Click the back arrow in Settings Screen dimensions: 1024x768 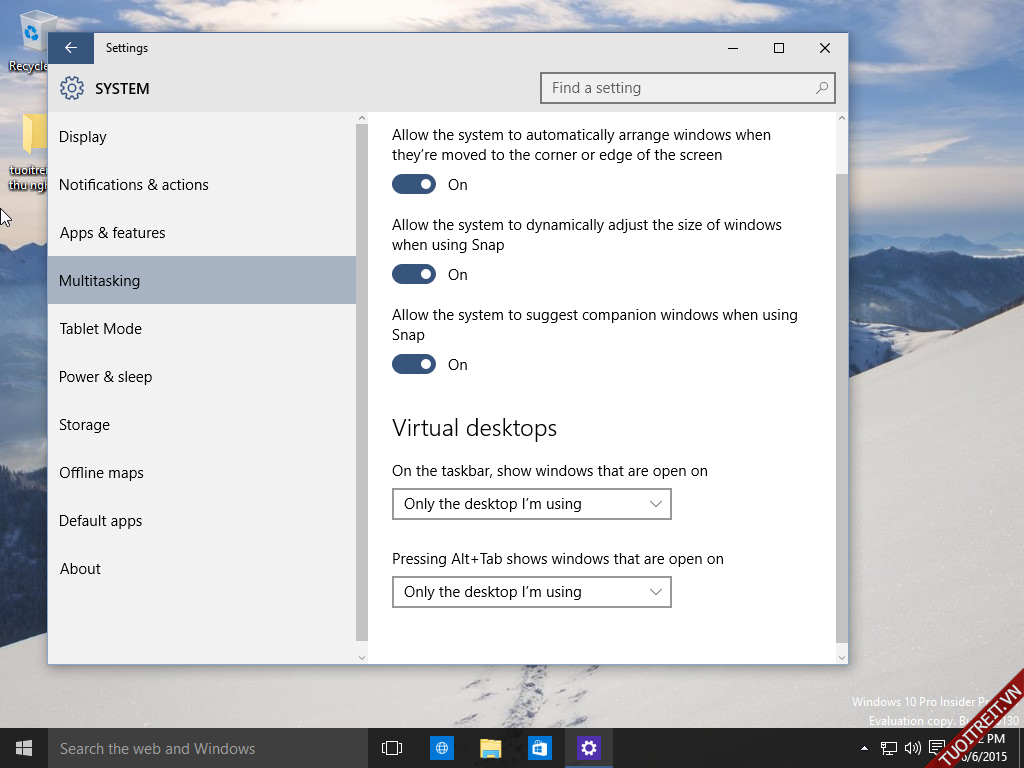[x=70, y=48]
